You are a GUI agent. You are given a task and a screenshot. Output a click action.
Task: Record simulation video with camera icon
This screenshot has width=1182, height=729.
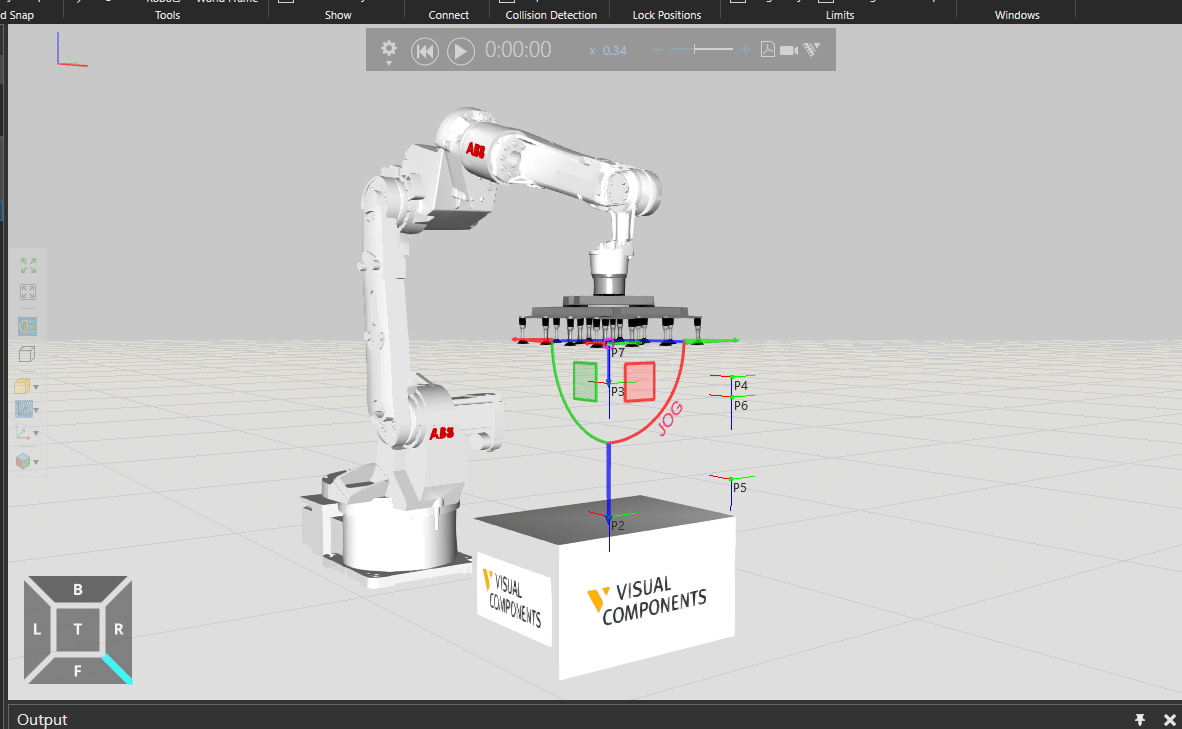[x=789, y=51]
